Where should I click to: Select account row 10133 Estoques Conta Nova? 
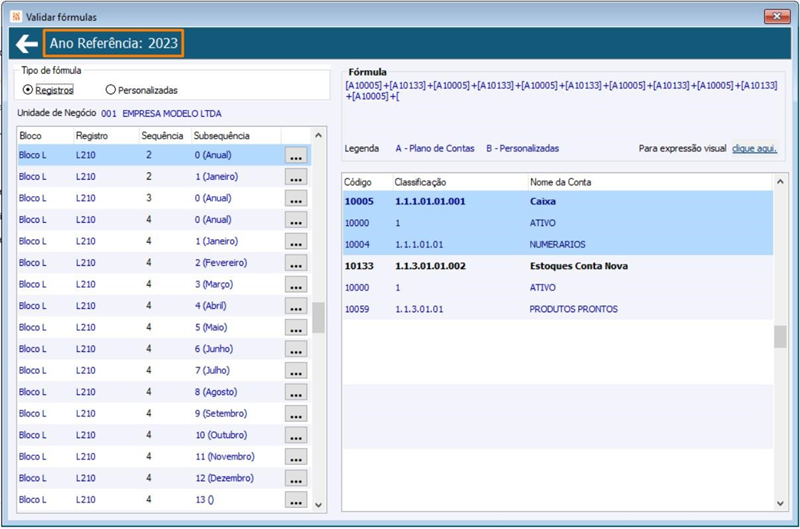tap(558, 266)
